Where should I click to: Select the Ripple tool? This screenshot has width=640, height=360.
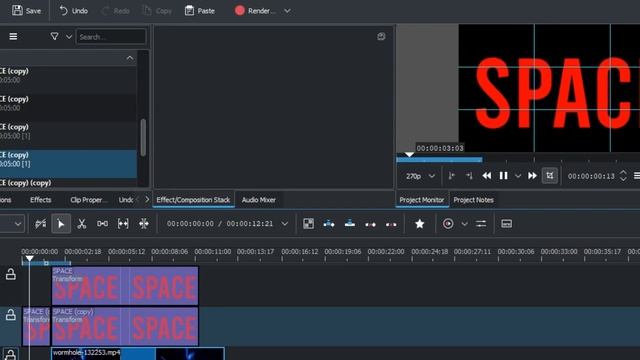[x=144, y=224]
